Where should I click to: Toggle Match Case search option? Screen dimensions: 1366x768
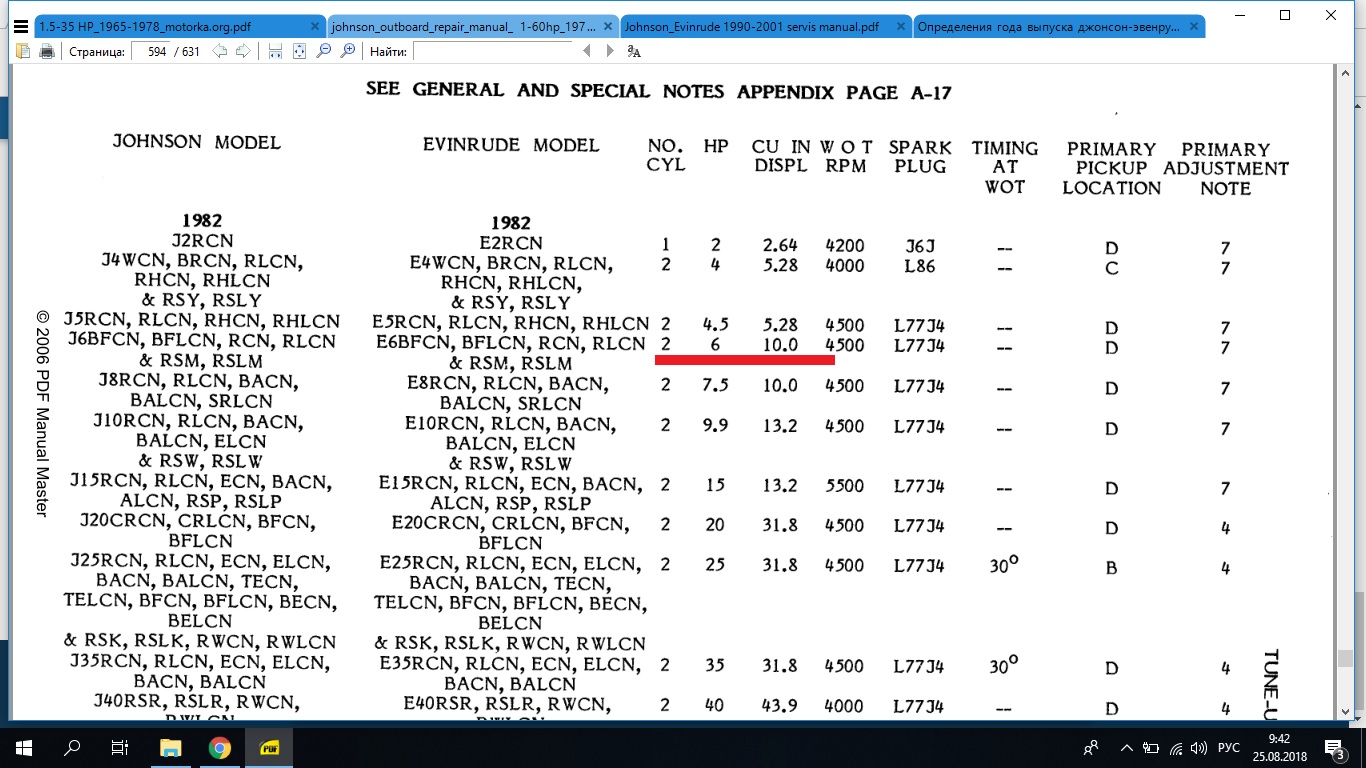[634, 51]
